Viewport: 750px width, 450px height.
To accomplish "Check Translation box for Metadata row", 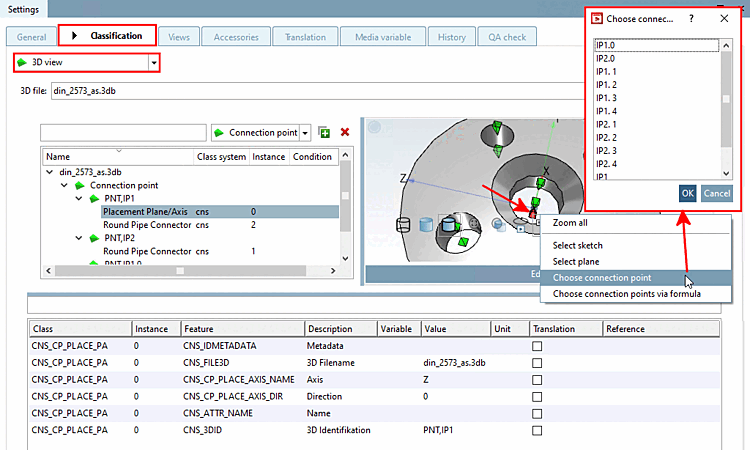I will (x=539, y=345).
